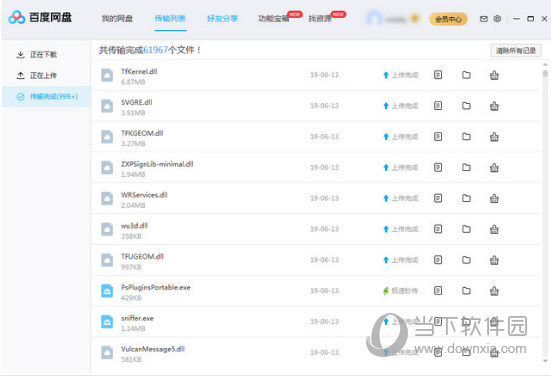Select file name TfKernel.dll
The image size is (551, 378).
(x=139, y=71)
